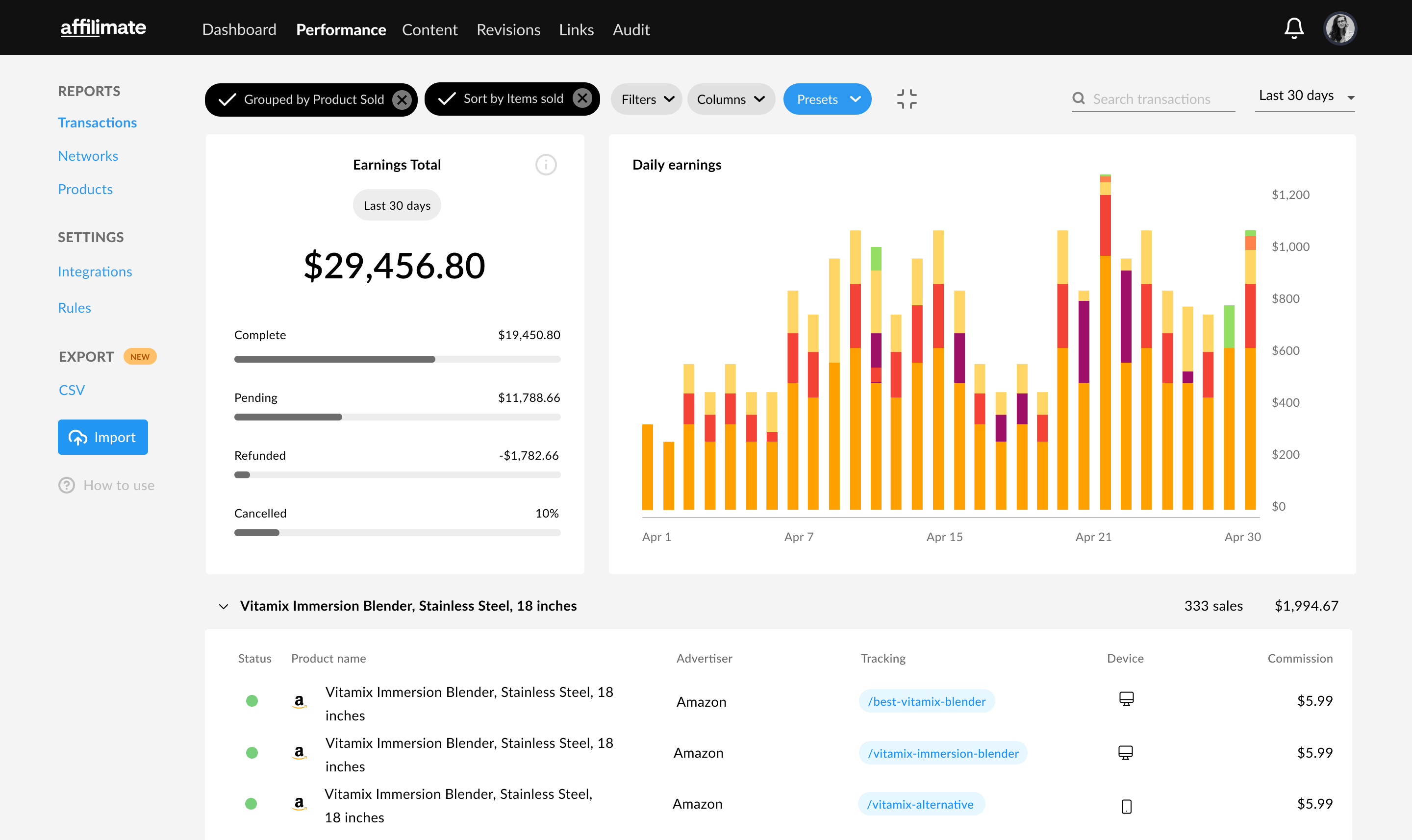This screenshot has width=1412, height=840.
Task: Click the Transactions report icon
Action: coord(97,121)
